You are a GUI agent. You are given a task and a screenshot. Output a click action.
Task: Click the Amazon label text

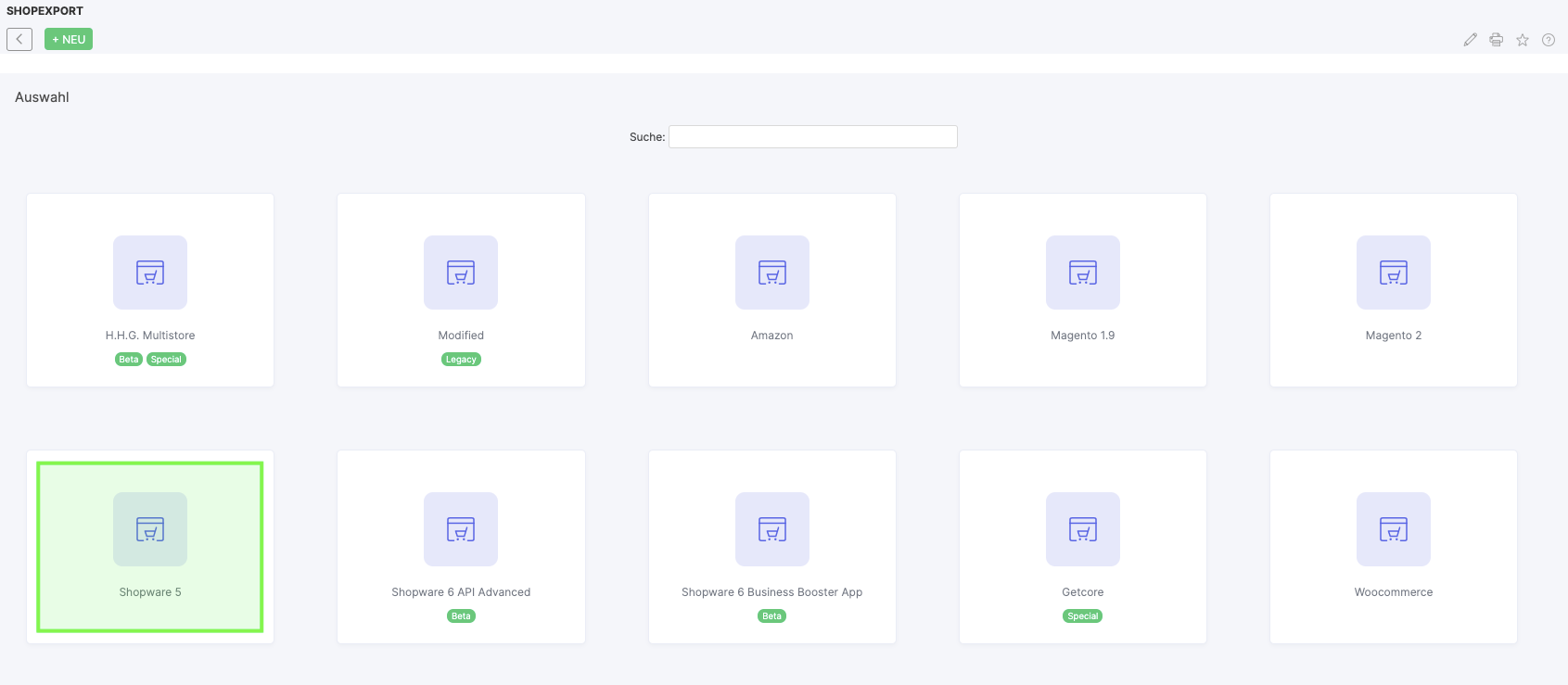[x=772, y=336]
